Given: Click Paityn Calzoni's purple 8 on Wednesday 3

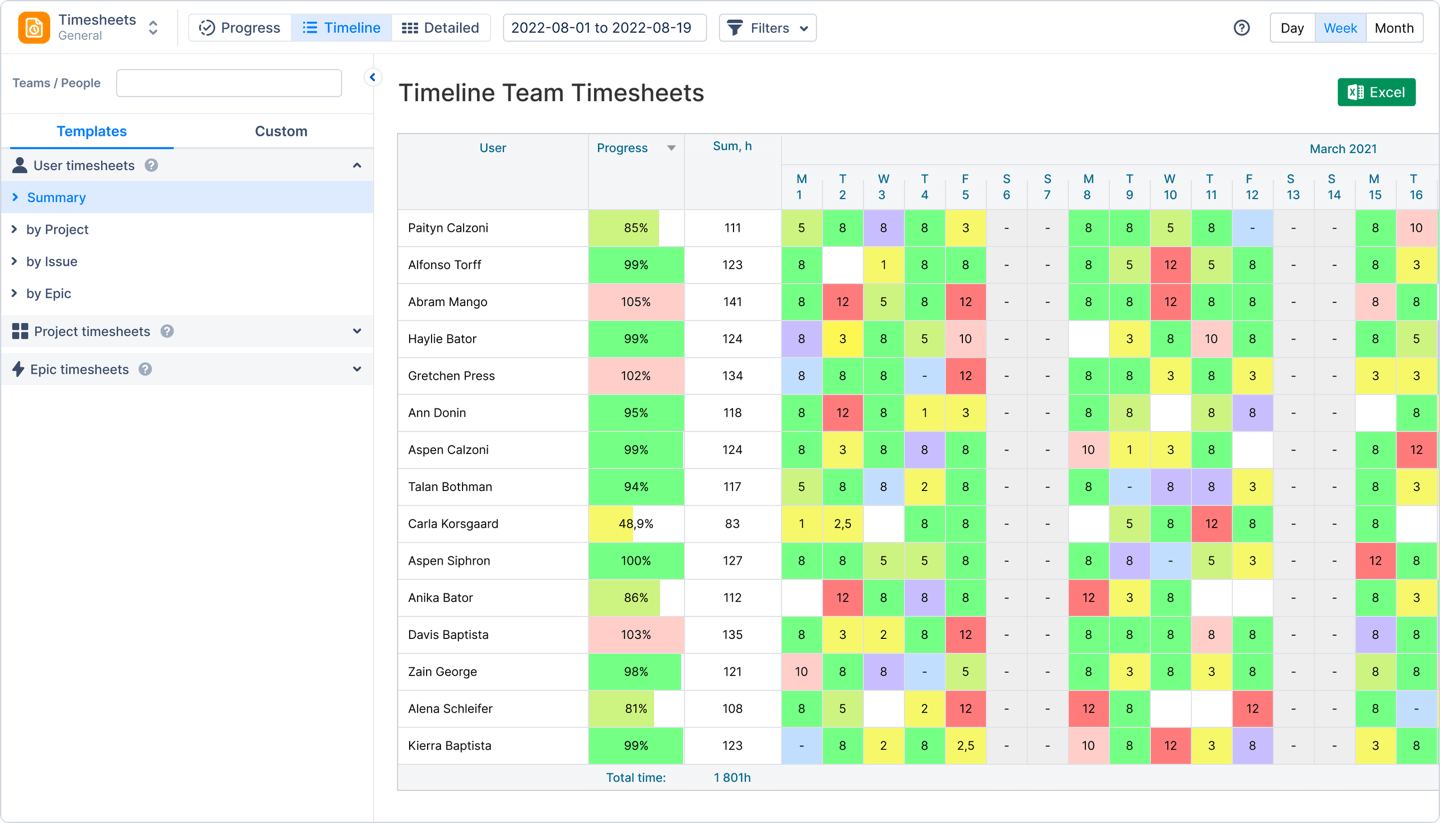Looking at the screenshot, I should (883, 228).
